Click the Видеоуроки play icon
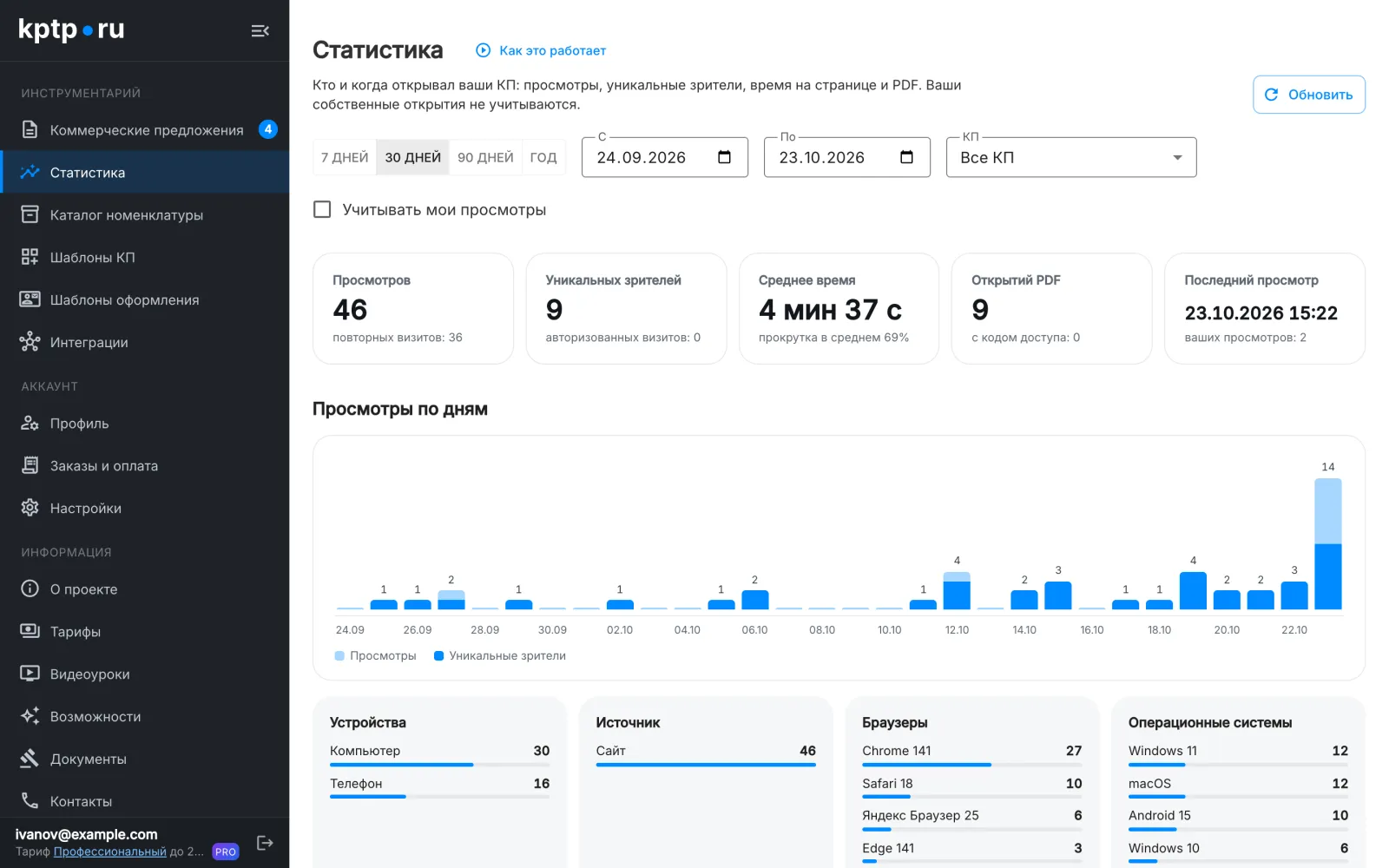This screenshot has width=1389, height=868. 30,674
